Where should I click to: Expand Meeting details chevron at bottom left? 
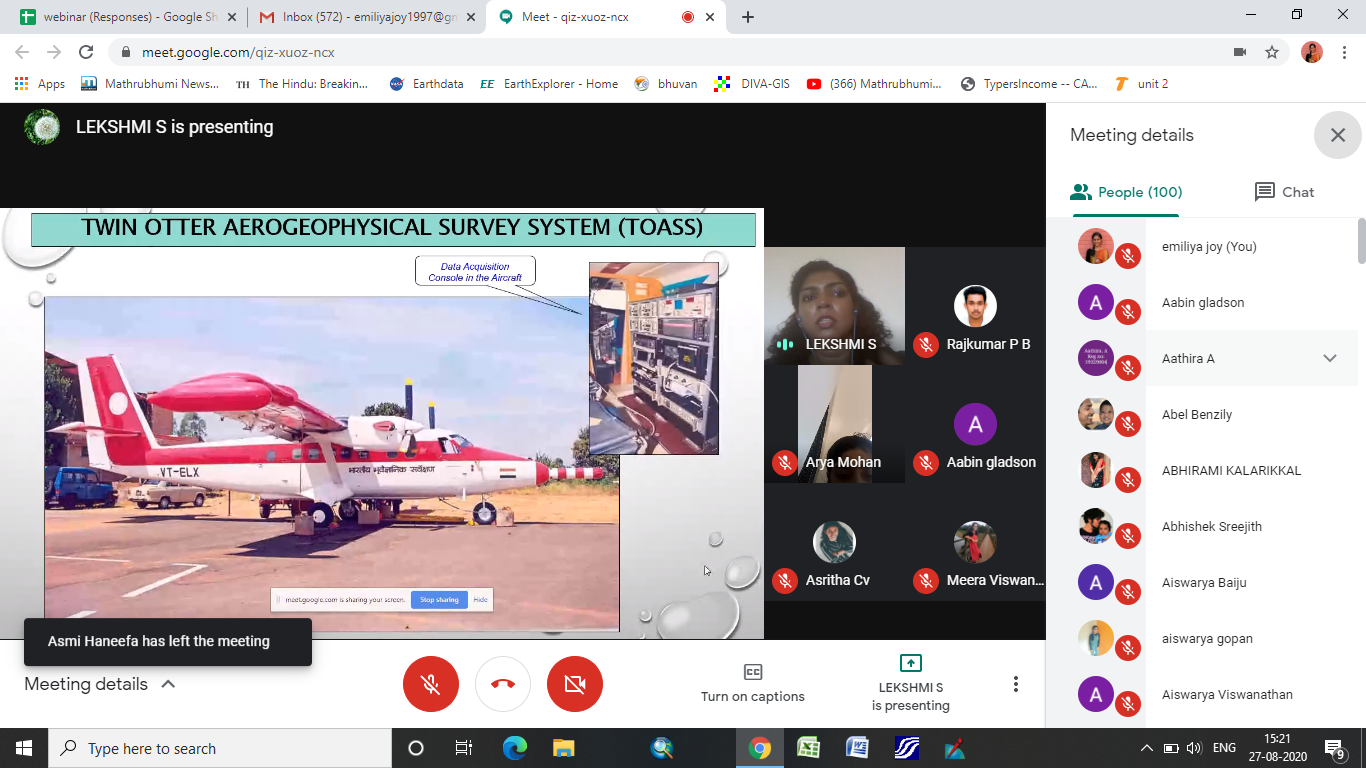pos(168,684)
